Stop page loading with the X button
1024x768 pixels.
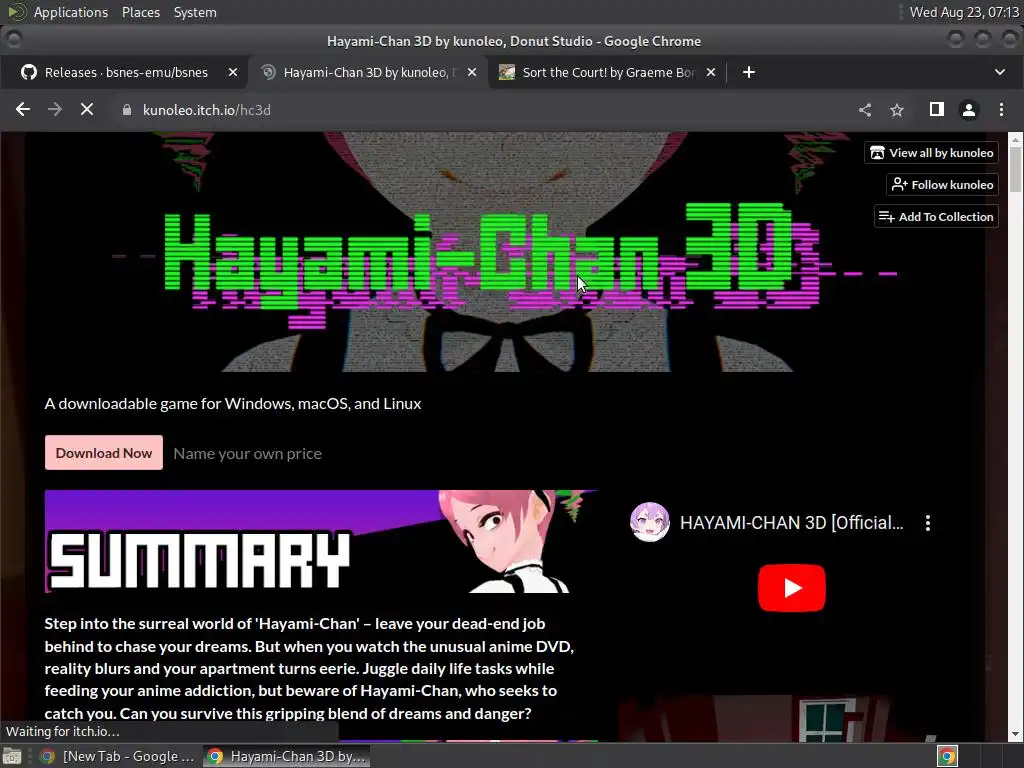click(87, 110)
